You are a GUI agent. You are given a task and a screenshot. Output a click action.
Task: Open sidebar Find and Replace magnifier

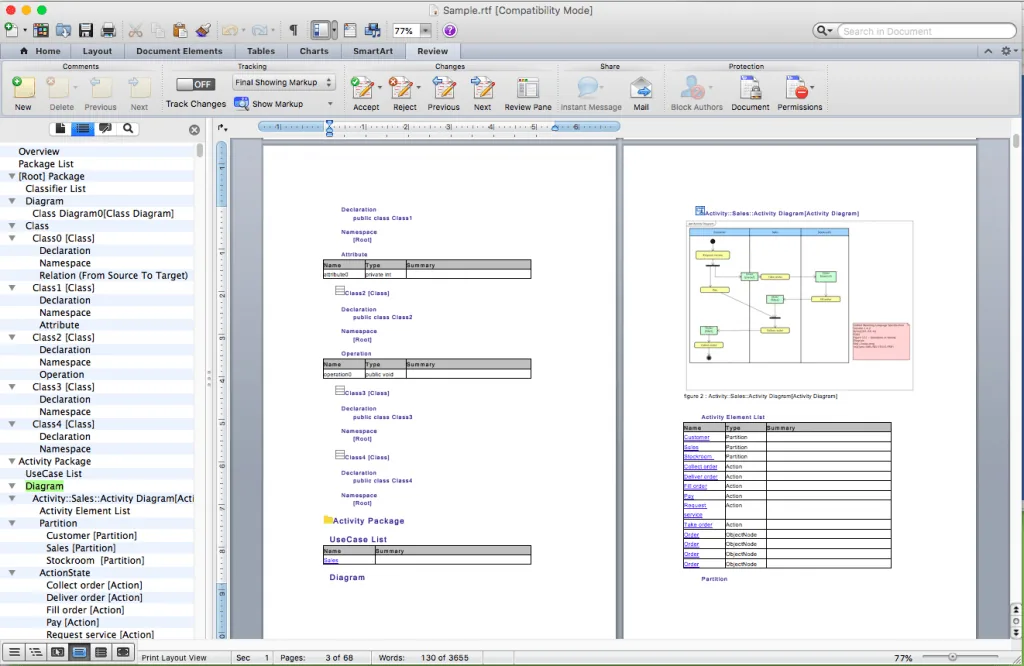[x=128, y=129]
